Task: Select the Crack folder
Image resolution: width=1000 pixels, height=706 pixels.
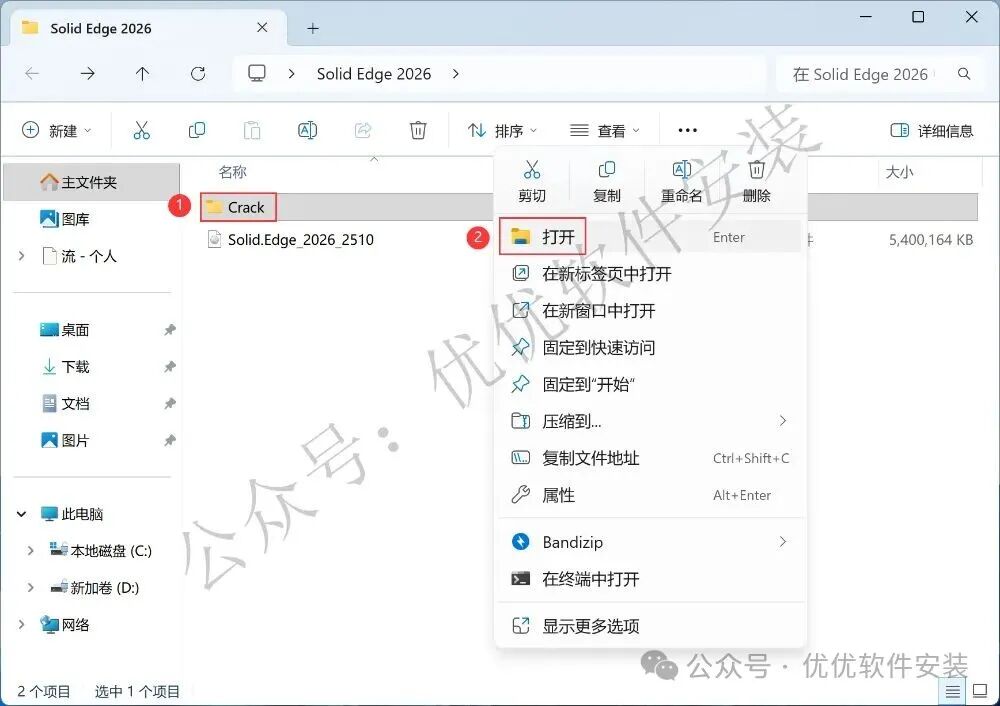Action: click(246, 207)
